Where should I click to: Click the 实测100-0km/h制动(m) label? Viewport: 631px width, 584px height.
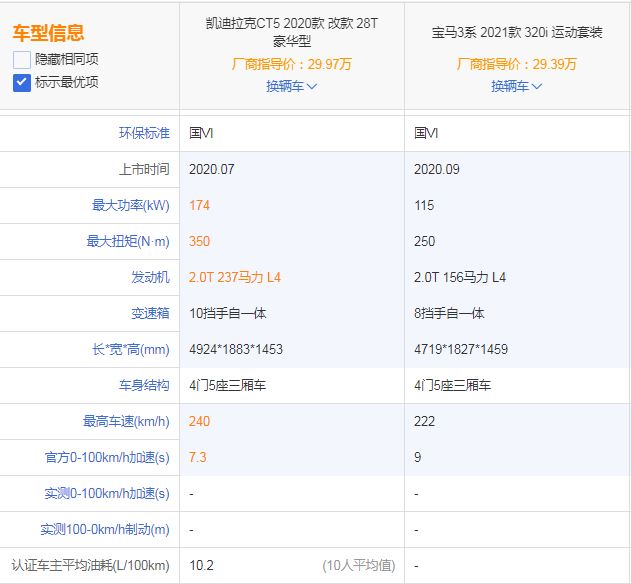(x=105, y=529)
